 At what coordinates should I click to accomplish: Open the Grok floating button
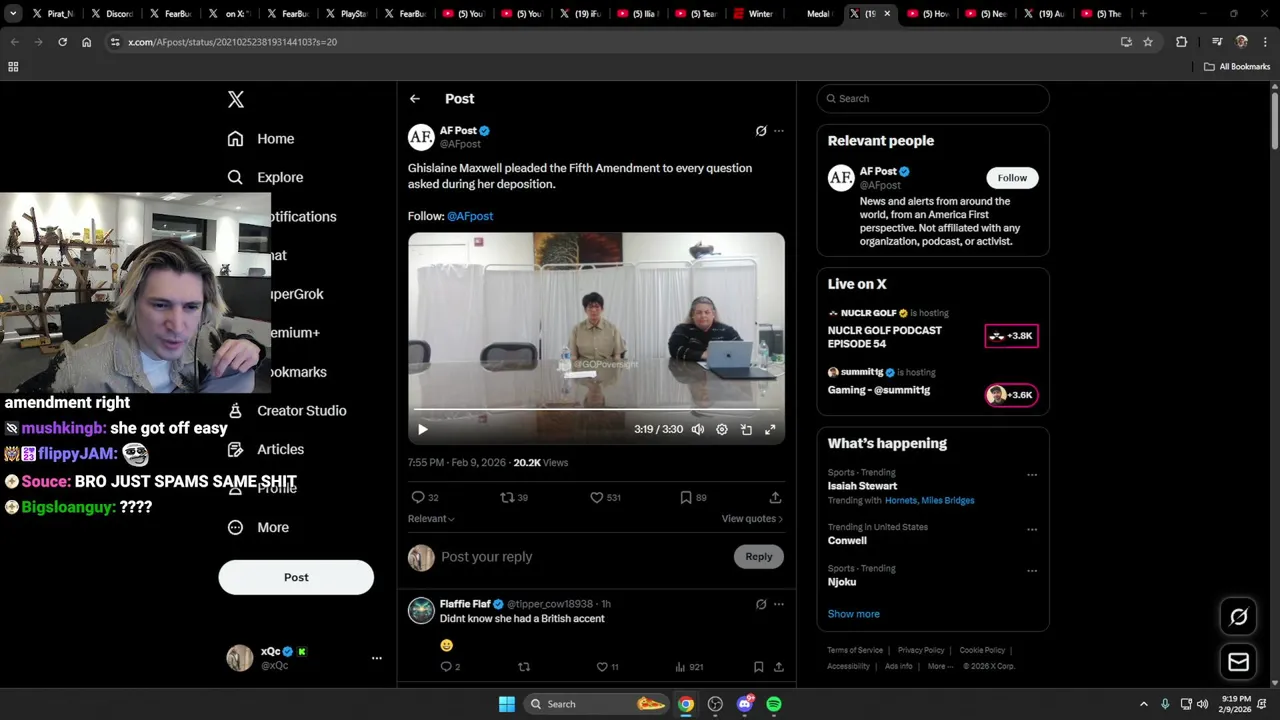[1238, 617]
